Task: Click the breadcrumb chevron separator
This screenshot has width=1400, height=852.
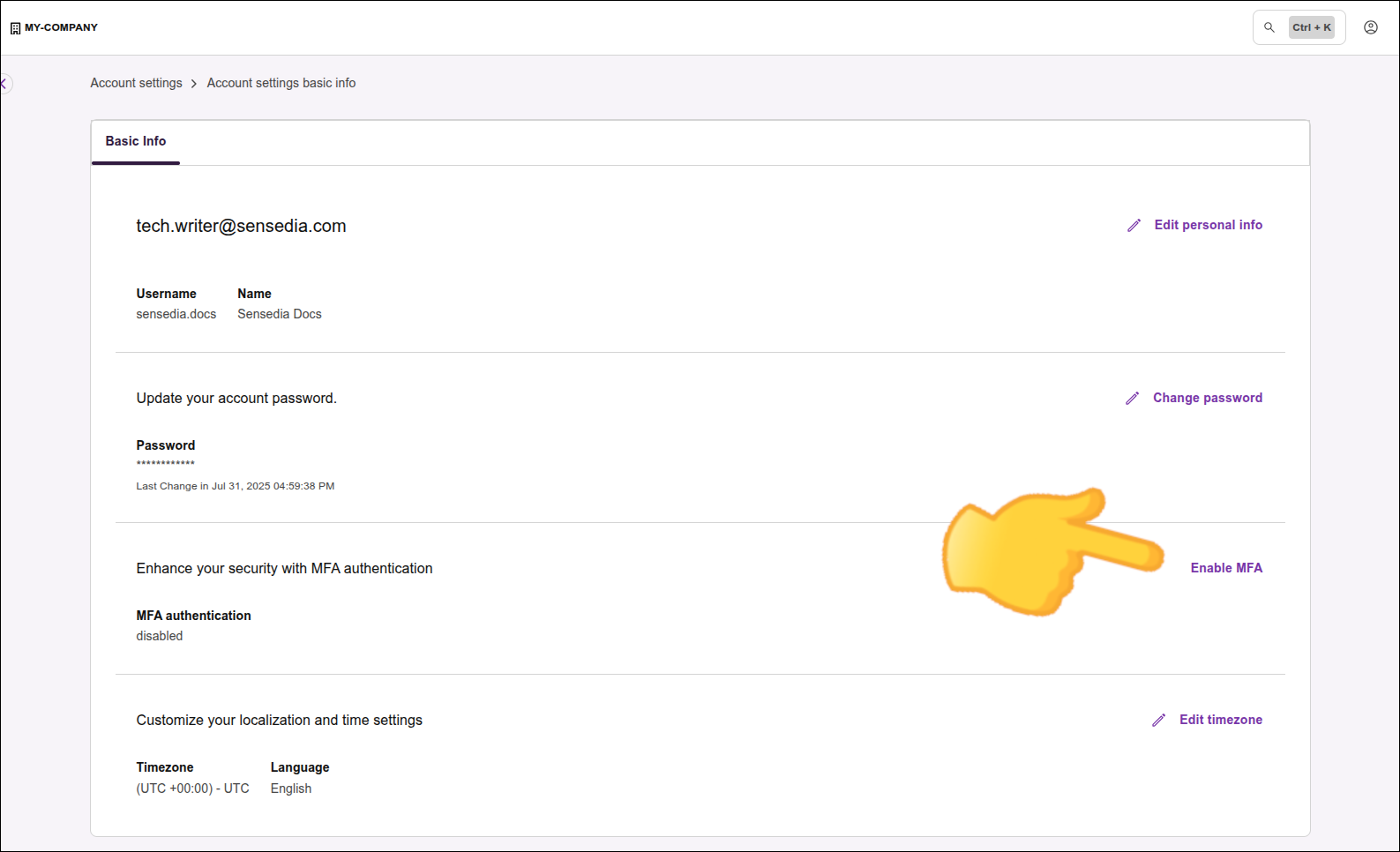Action: point(194,84)
